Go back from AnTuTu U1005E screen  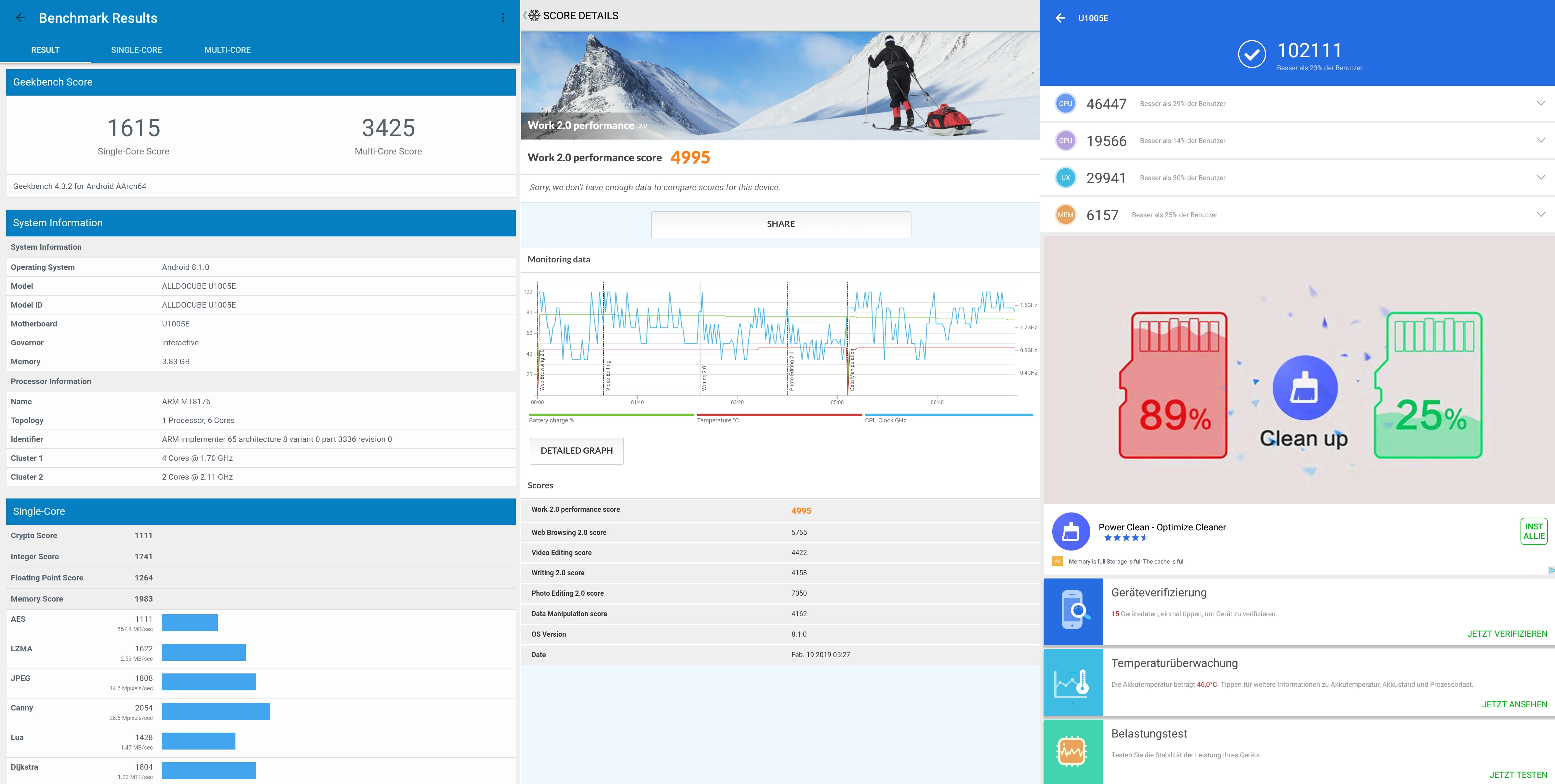(x=1061, y=18)
